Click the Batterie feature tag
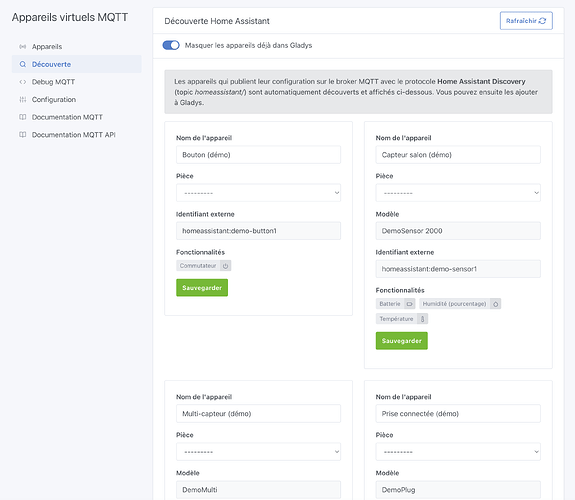The height and width of the screenshot is (500, 575). [395, 304]
